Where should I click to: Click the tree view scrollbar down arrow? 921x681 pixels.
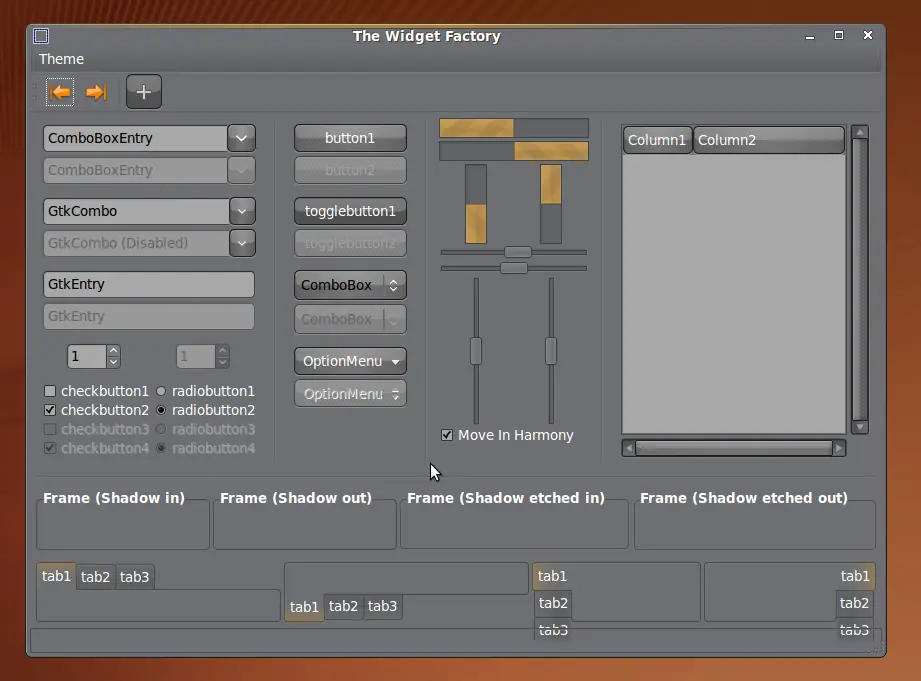click(860, 427)
